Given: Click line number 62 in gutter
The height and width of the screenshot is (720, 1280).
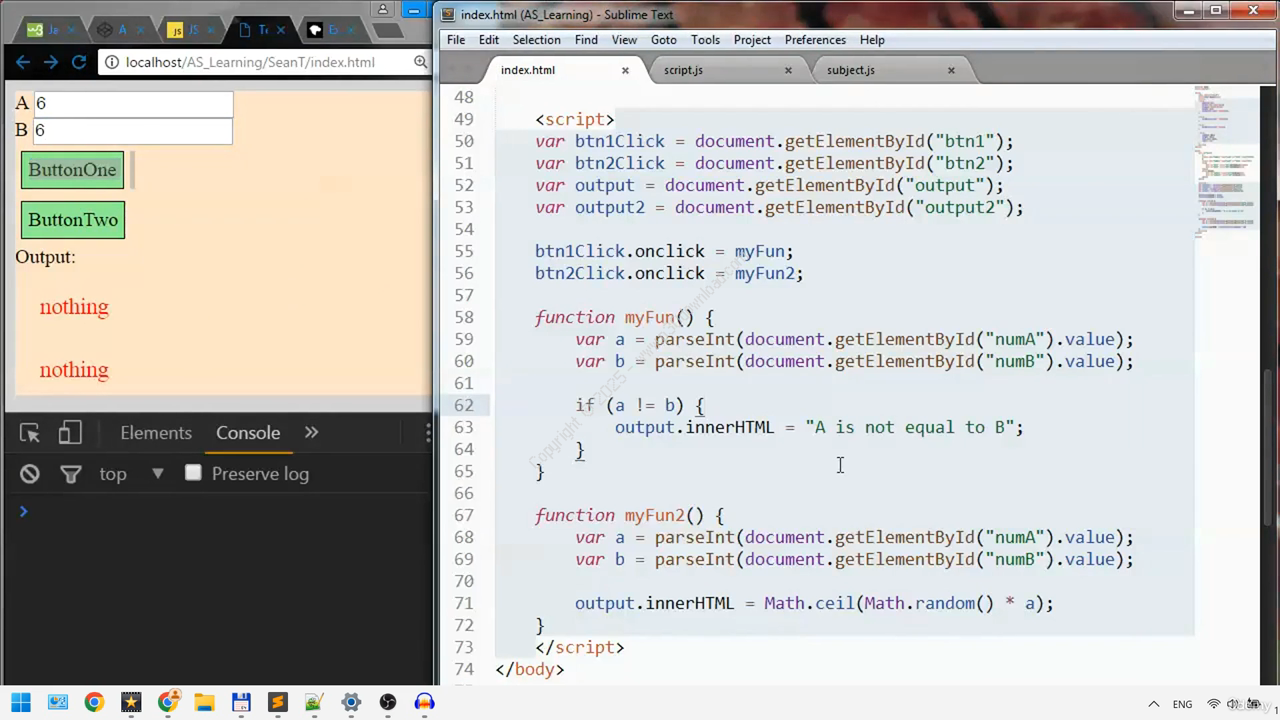Looking at the screenshot, I should [x=464, y=405].
